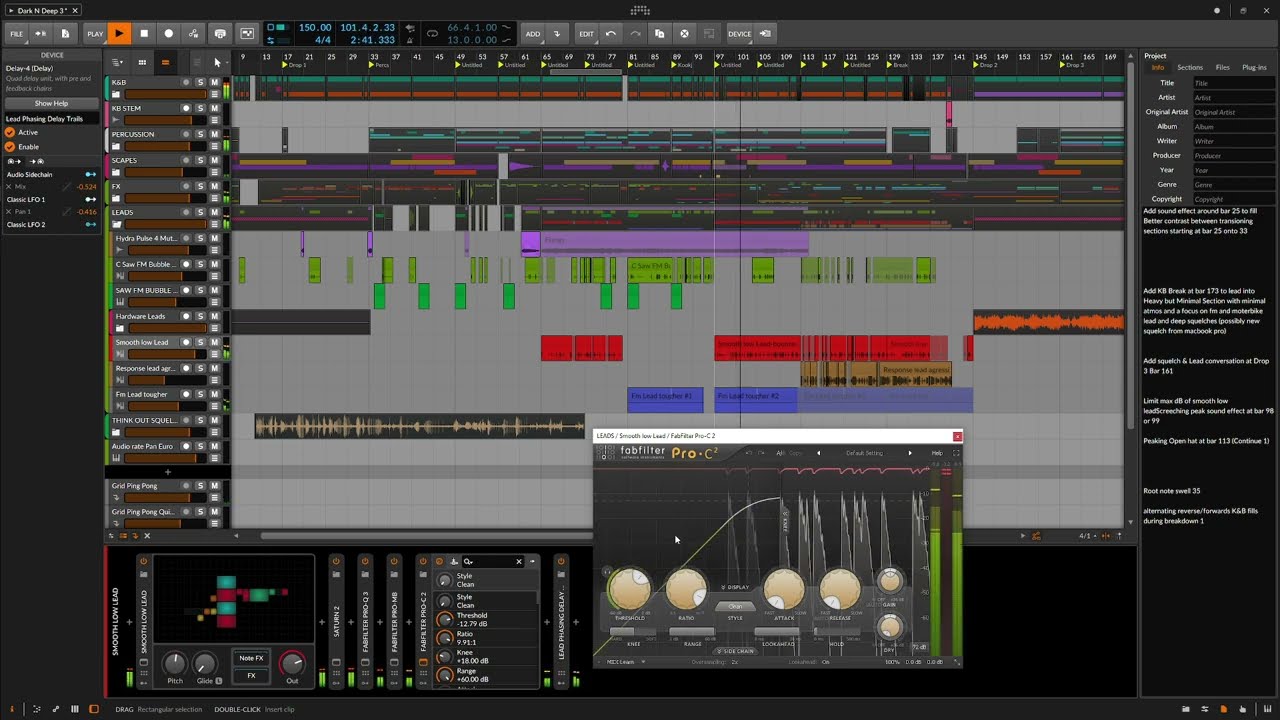Switch to the Sections tab in Project panel
Image resolution: width=1280 pixels, height=720 pixels.
point(1190,67)
